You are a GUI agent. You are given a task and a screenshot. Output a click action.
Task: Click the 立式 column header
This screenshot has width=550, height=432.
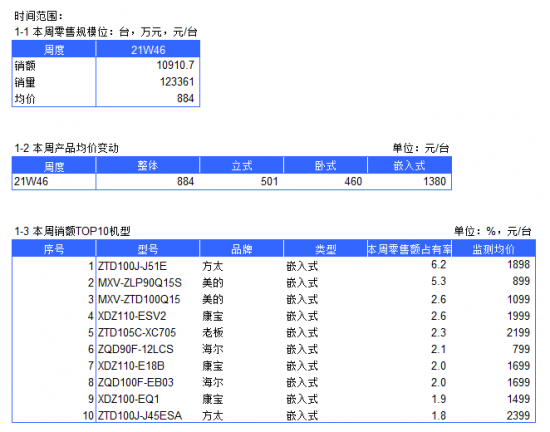241,166
